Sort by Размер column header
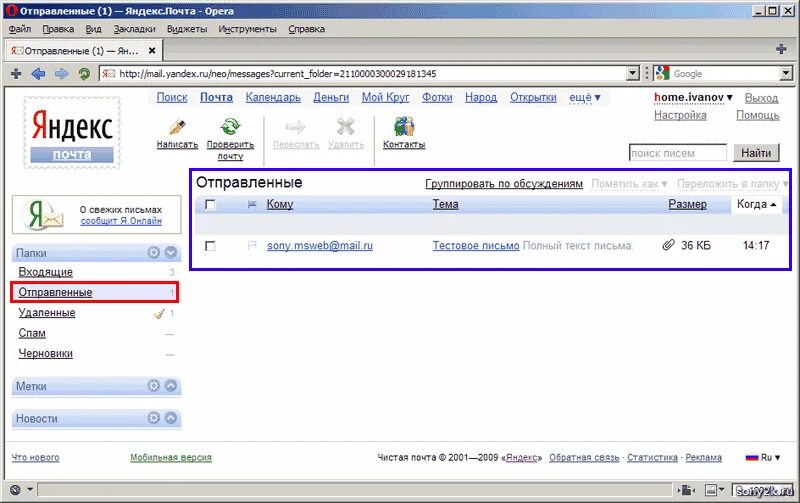 click(687, 204)
